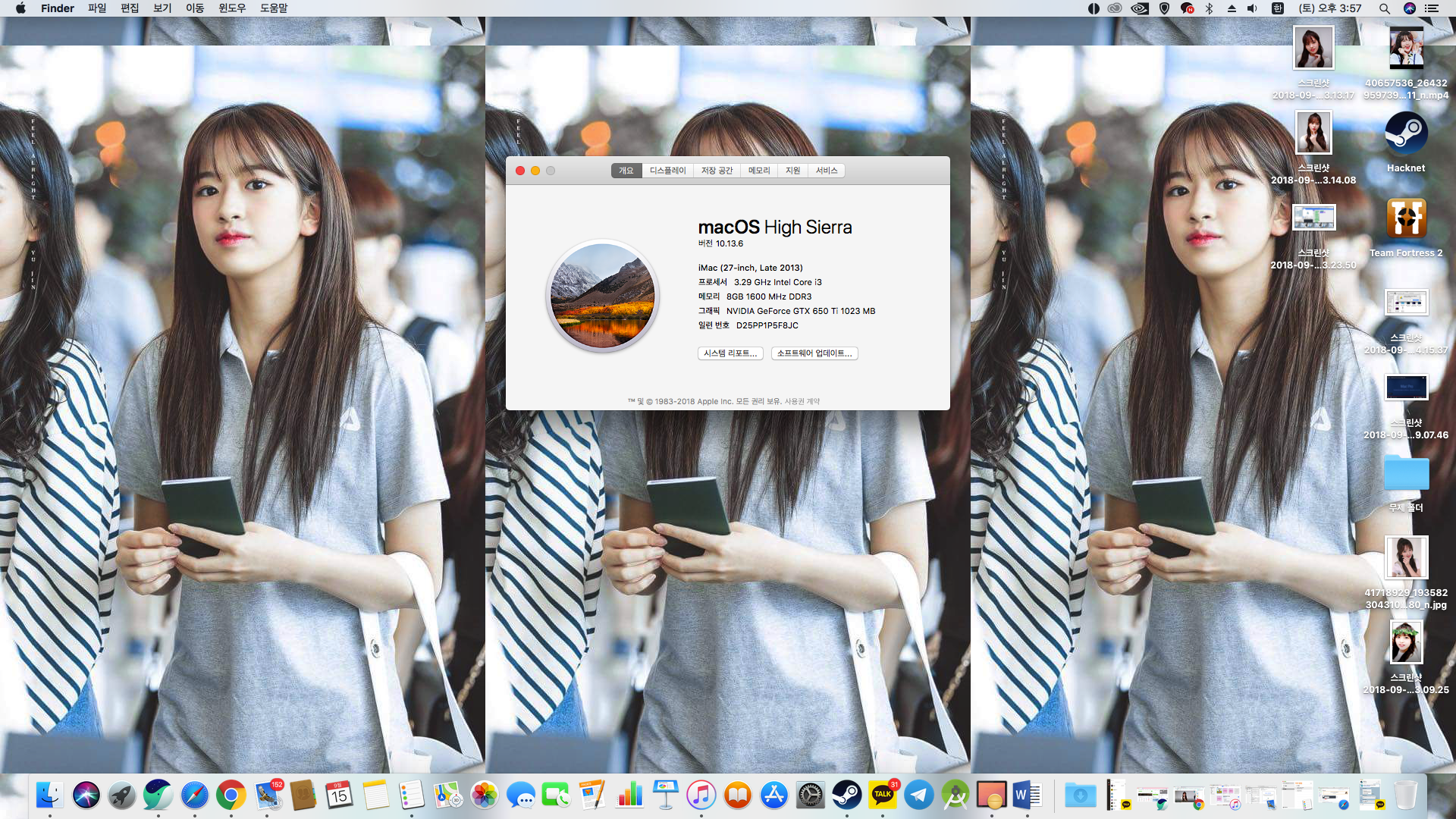The image size is (1456, 819).
Task: Launch Google Chrome from the Dock
Action: click(231, 795)
